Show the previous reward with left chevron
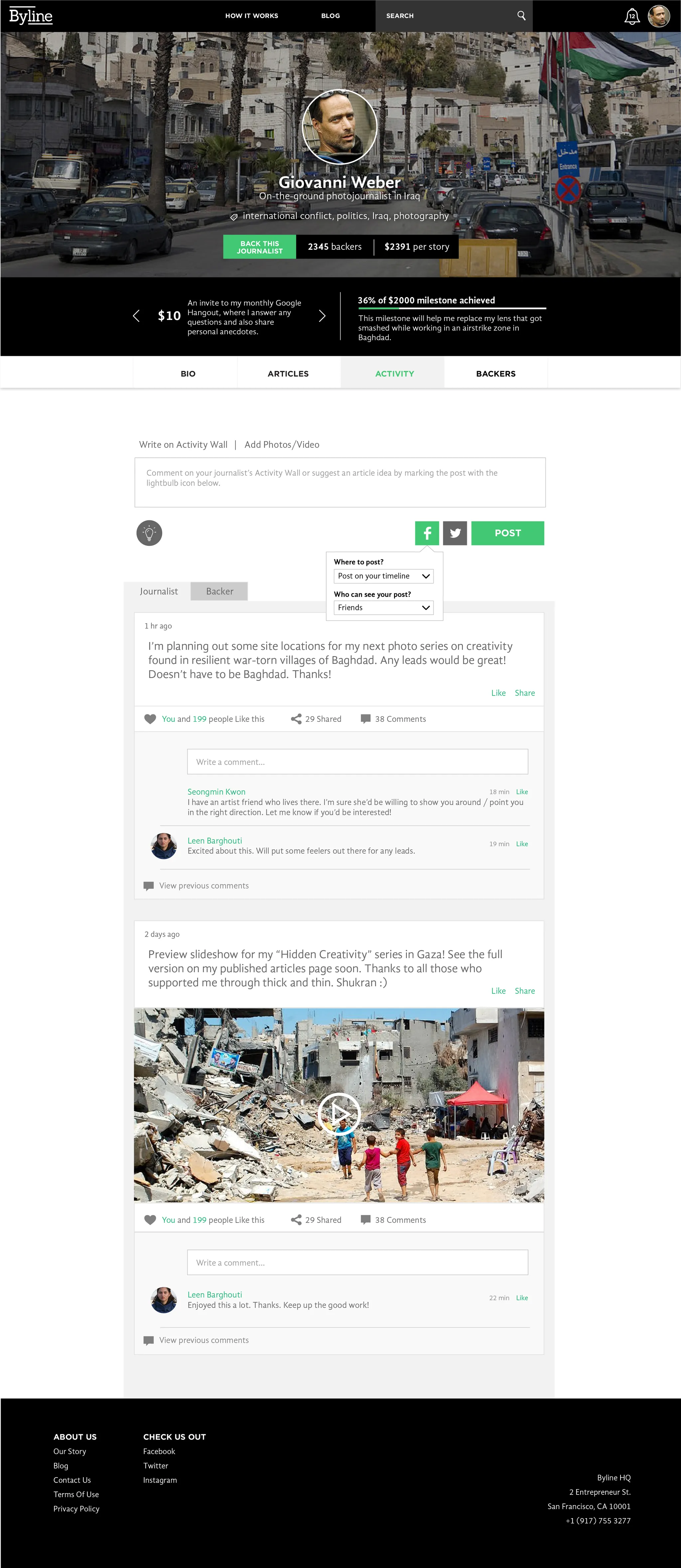Image resolution: width=681 pixels, height=1568 pixels. 136,316
